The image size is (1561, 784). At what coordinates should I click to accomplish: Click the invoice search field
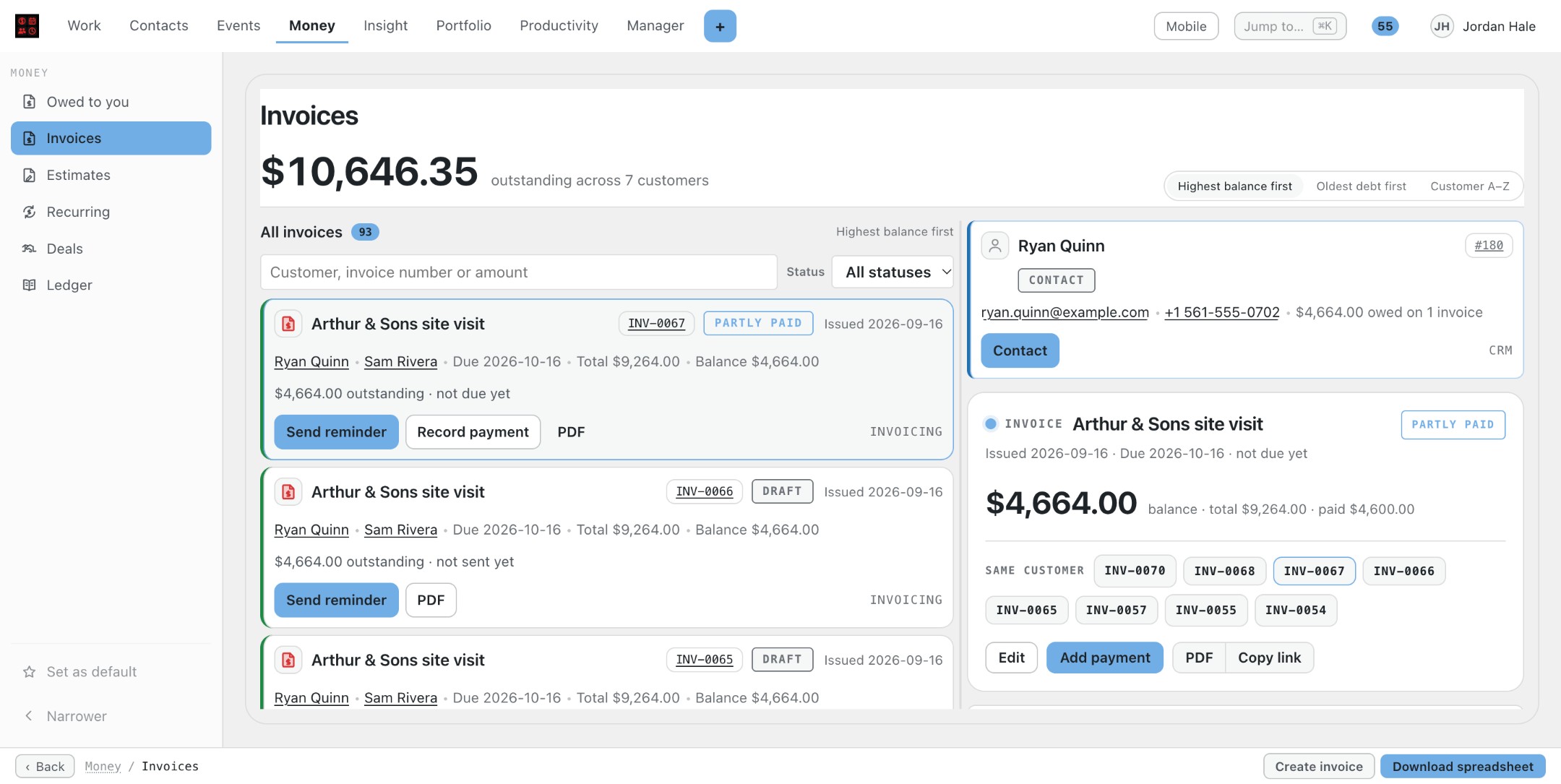click(x=518, y=272)
